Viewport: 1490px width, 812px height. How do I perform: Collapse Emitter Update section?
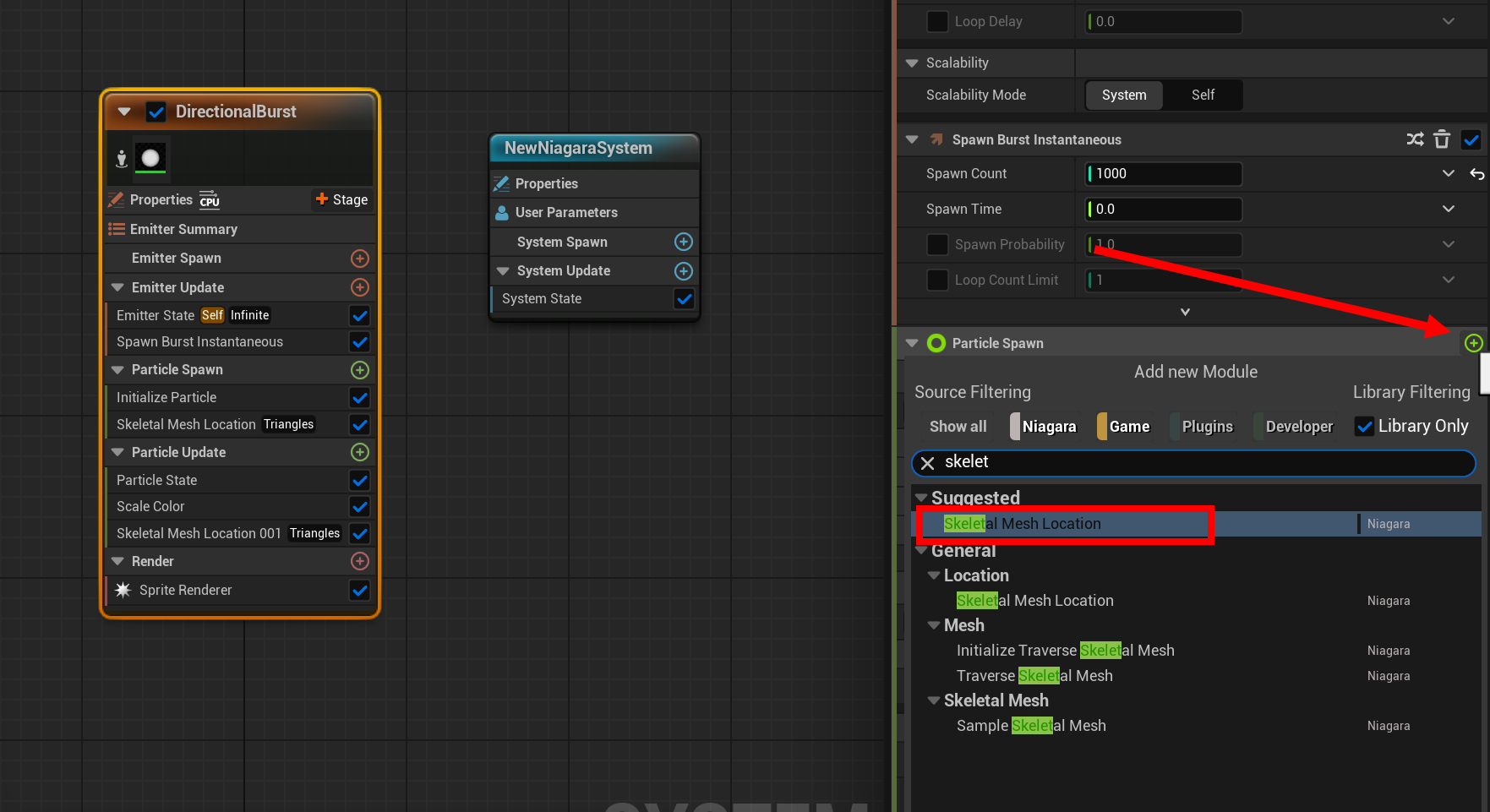tap(117, 287)
